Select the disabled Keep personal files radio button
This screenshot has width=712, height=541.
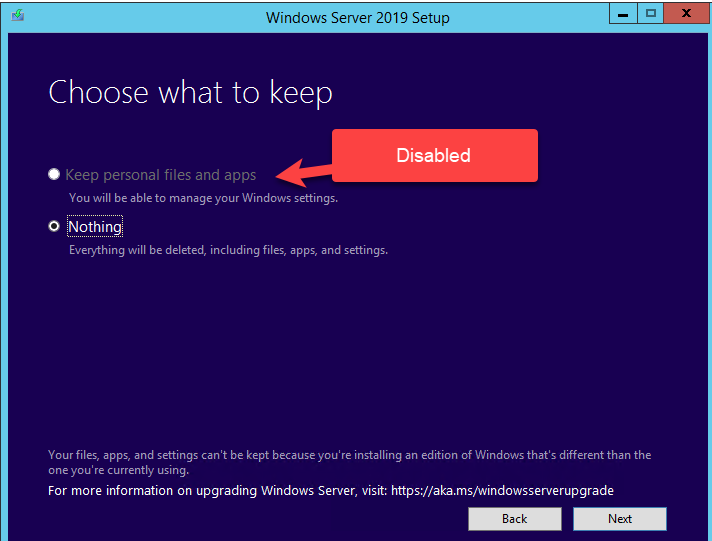[54, 175]
